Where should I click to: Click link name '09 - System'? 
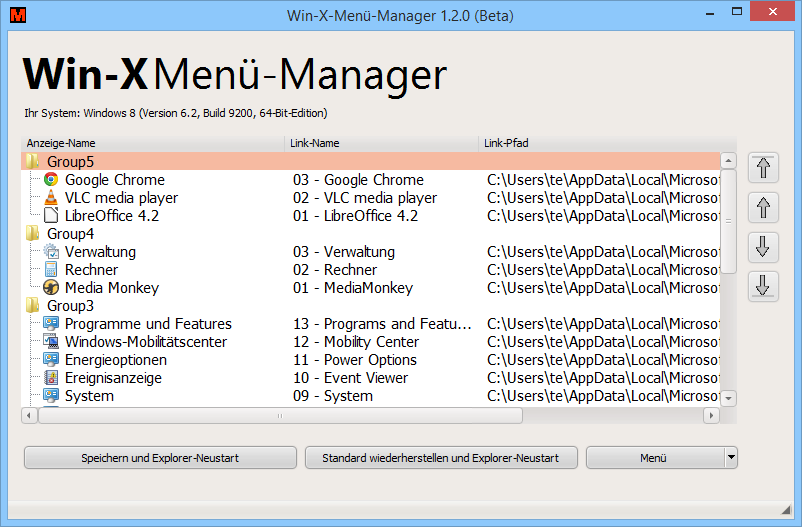pyautogui.click(x=333, y=396)
